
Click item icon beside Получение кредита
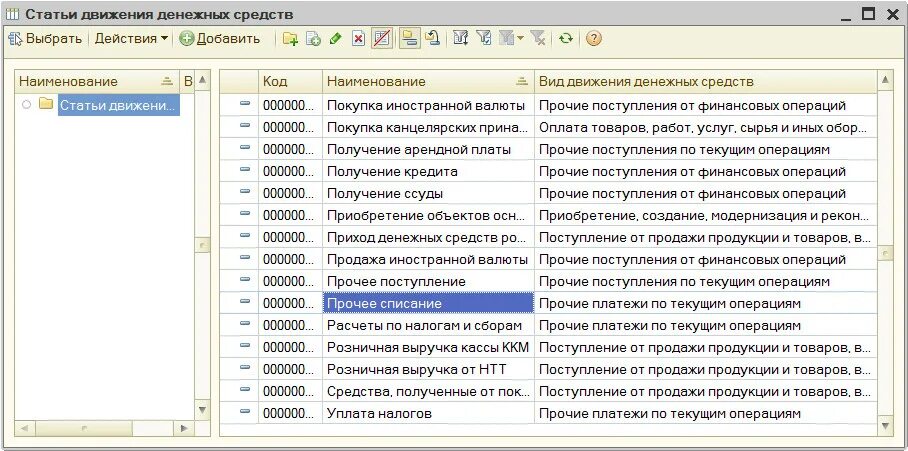(x=245, y=170)
